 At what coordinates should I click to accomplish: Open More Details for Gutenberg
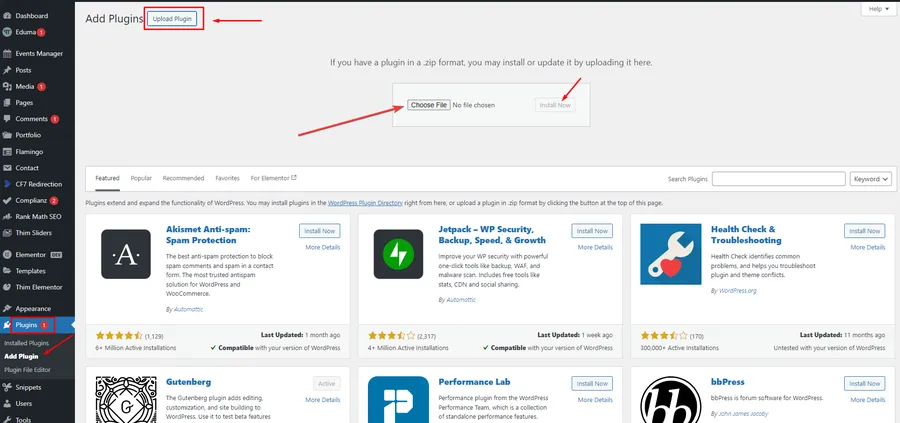[x=323, y=400]
